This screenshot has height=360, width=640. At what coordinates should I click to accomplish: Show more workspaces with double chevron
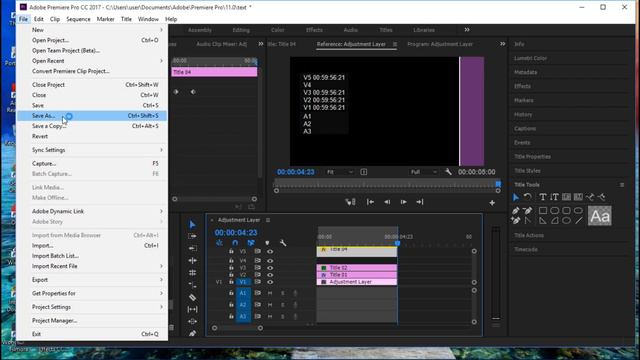click(x=467, y=30)
